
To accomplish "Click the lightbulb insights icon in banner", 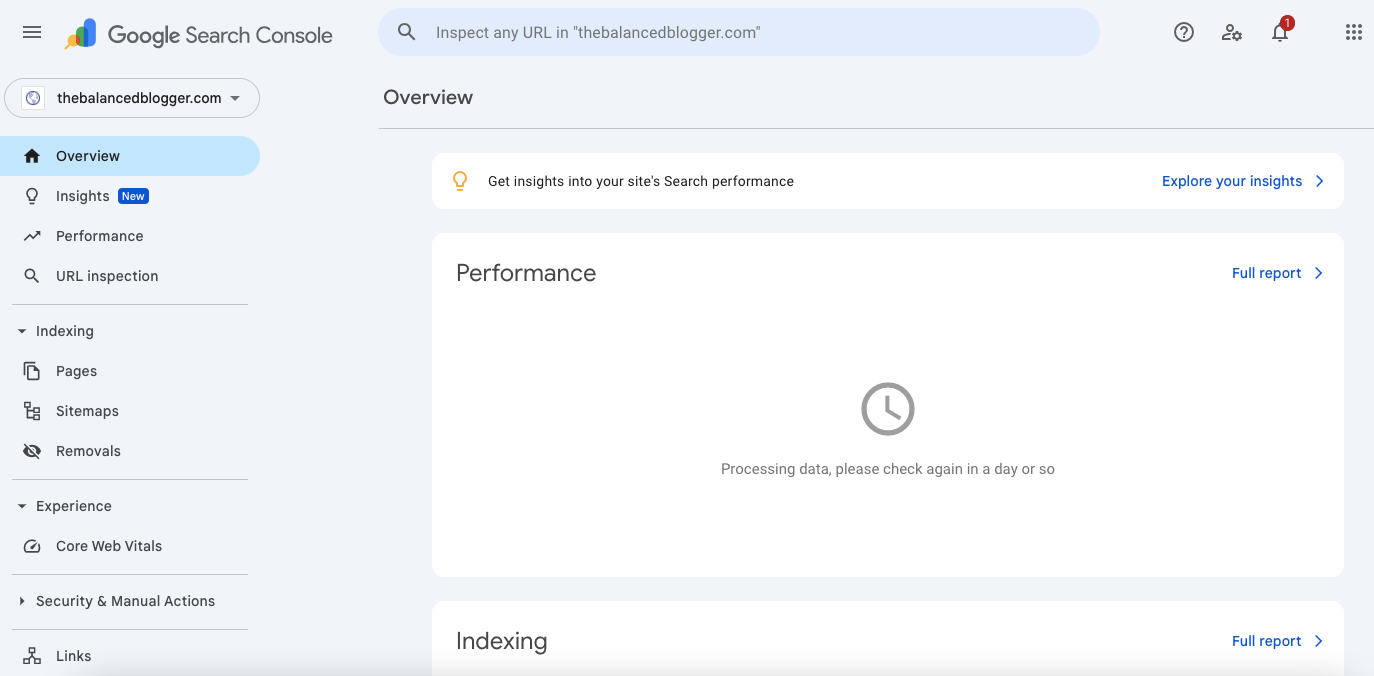I will click(x=460, y=181).
